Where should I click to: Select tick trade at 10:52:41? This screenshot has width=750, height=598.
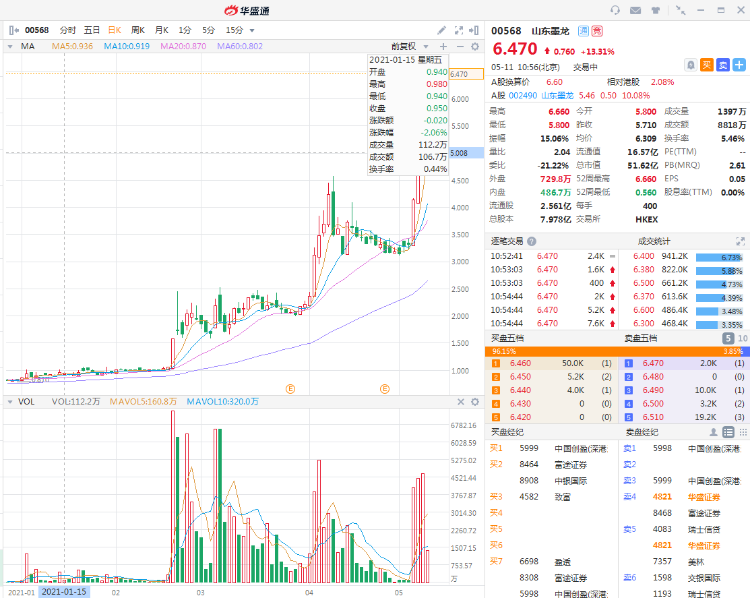(551, 256)
